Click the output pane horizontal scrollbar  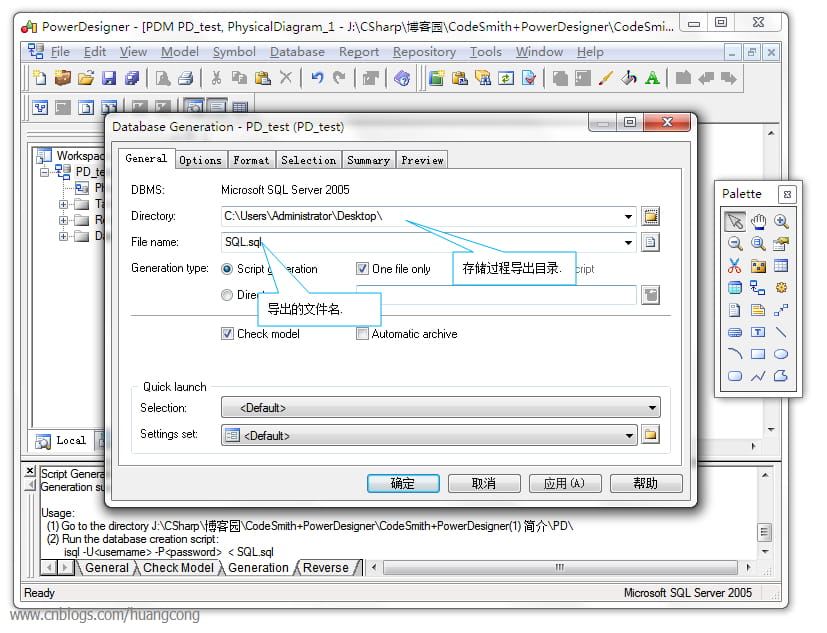pos(560,568)
